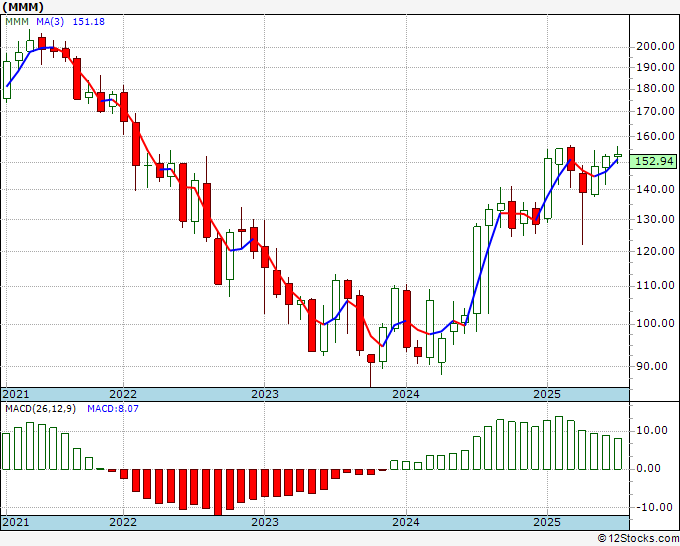Click 2025 on the MACD panel timeline
The width and height of the screenshot is (680, 546).
click(x=547, y=522)
